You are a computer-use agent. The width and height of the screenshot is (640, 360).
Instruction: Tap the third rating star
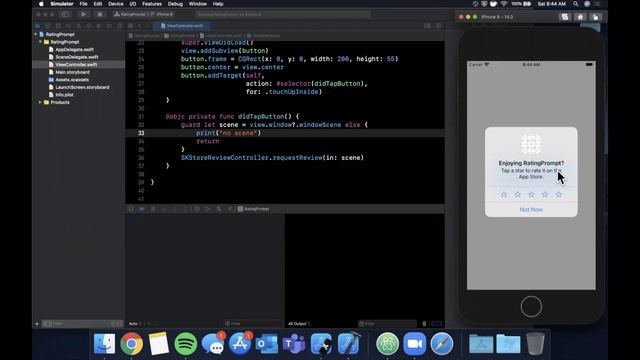[531, 195]
